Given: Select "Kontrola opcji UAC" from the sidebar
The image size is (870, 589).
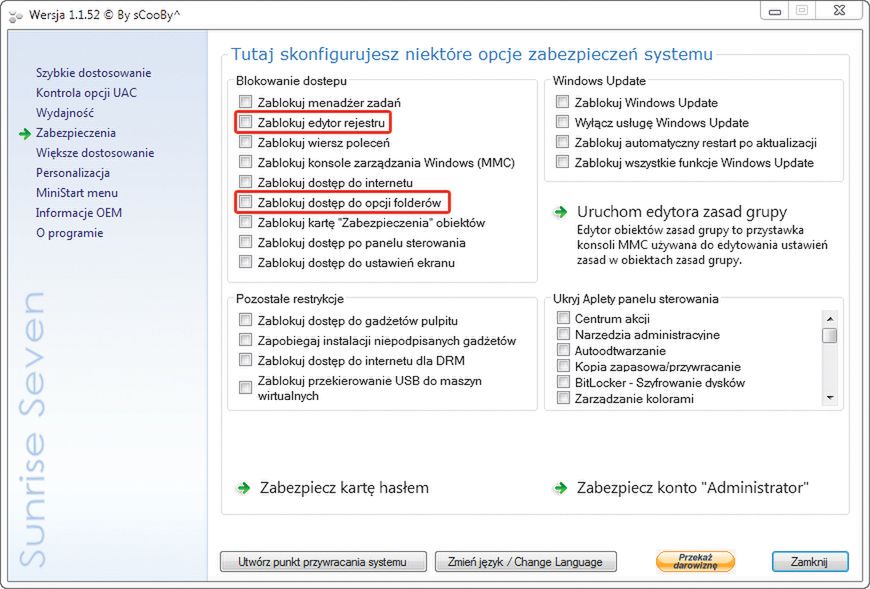Looking at the screenshot, I should pos(86,93).
